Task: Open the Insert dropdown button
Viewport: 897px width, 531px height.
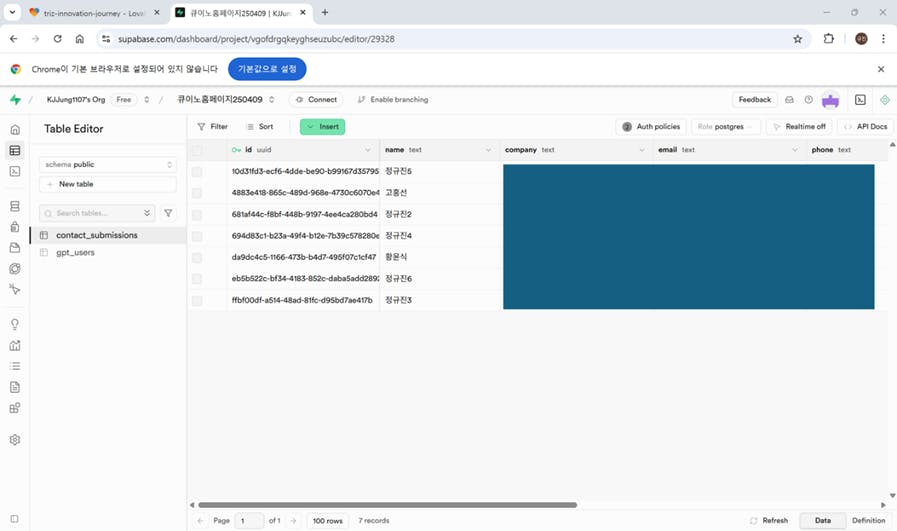Action: tap(322, 126)
